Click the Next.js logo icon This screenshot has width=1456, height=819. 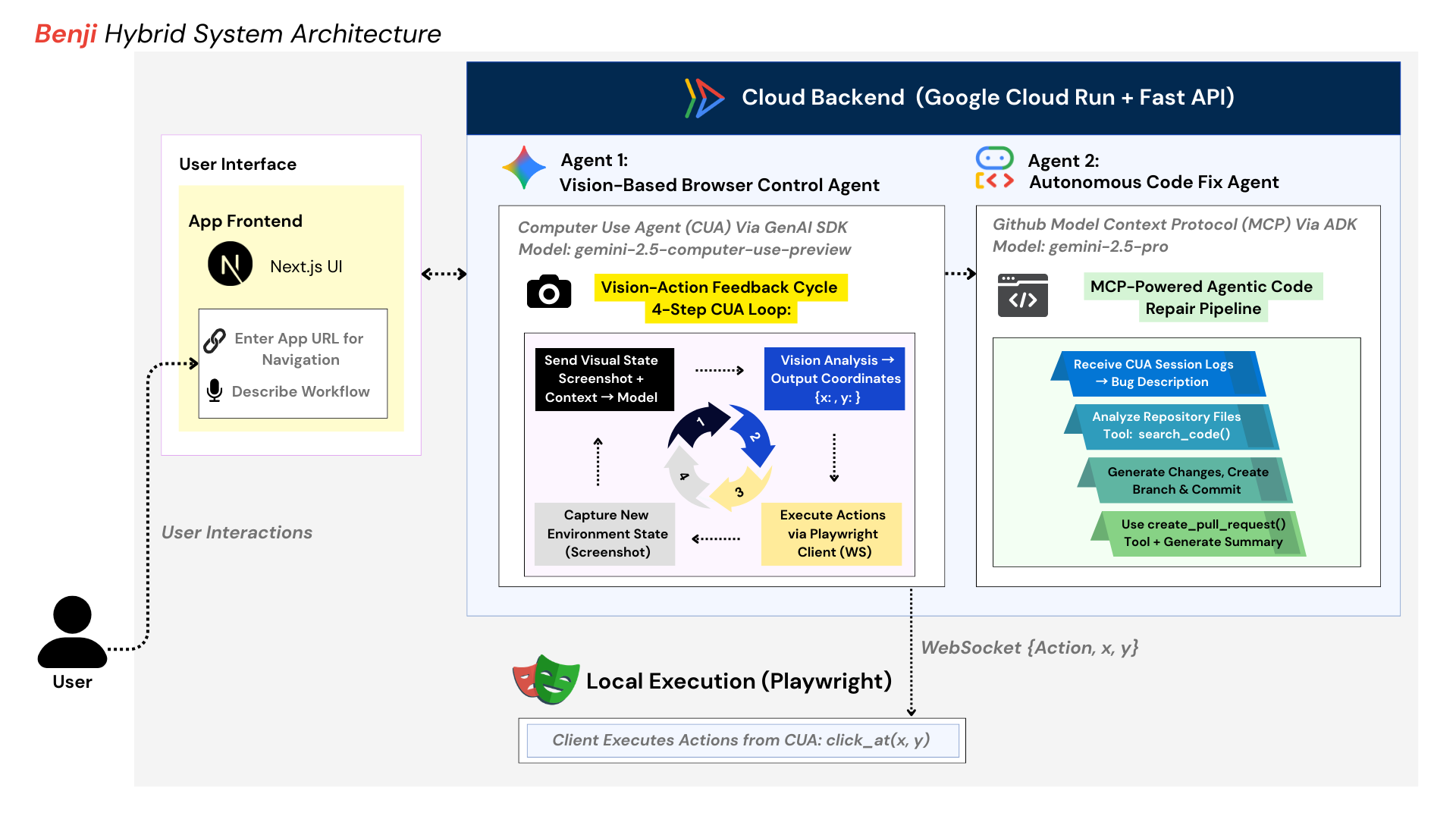pos(230,264)
